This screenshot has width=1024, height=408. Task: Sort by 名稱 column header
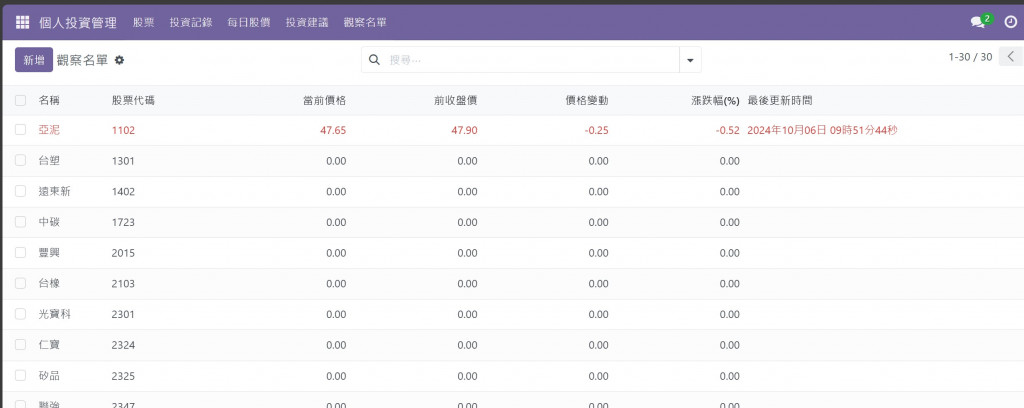(49, 101)
